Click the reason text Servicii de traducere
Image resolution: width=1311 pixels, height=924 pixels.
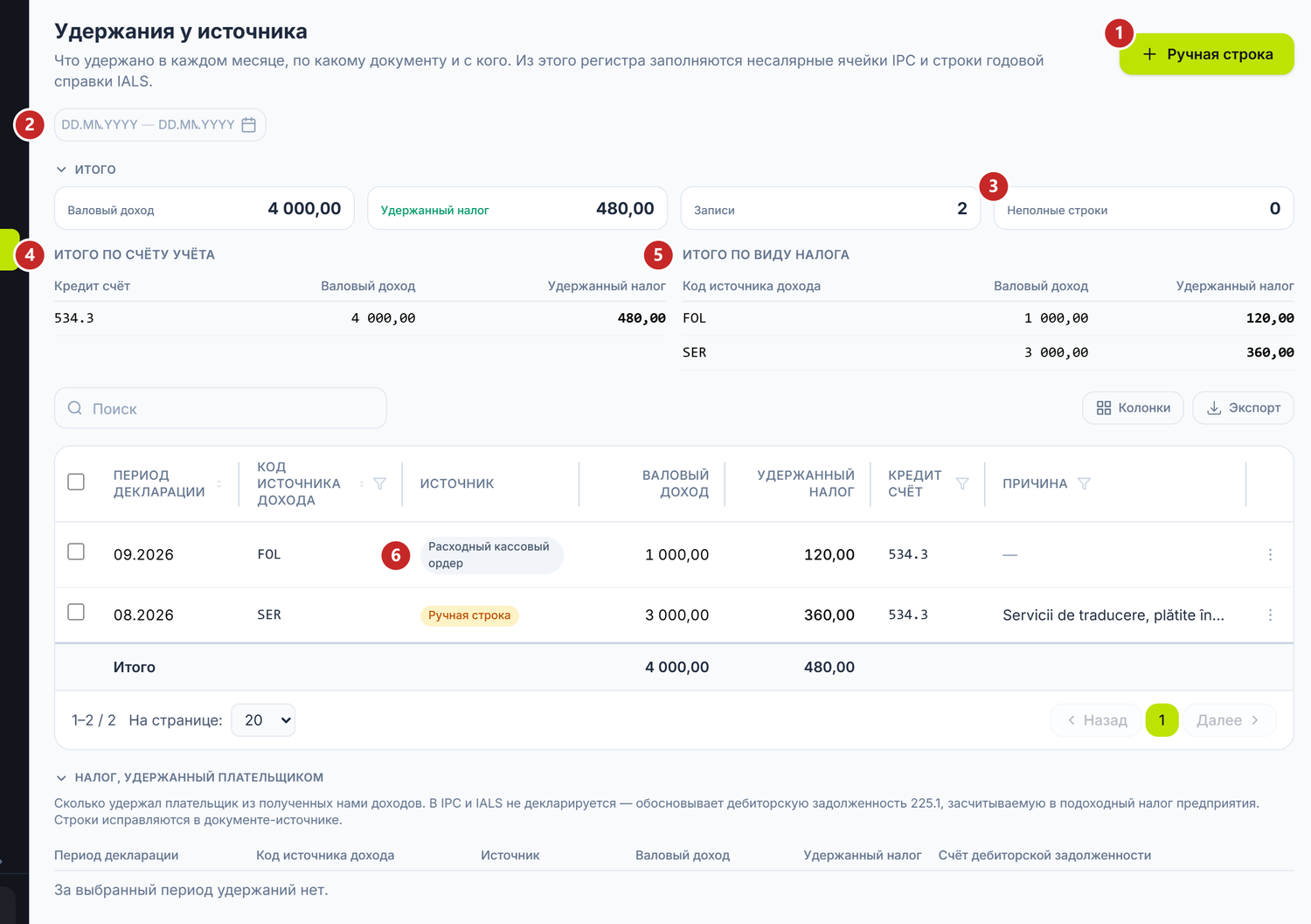(1113, 615)
